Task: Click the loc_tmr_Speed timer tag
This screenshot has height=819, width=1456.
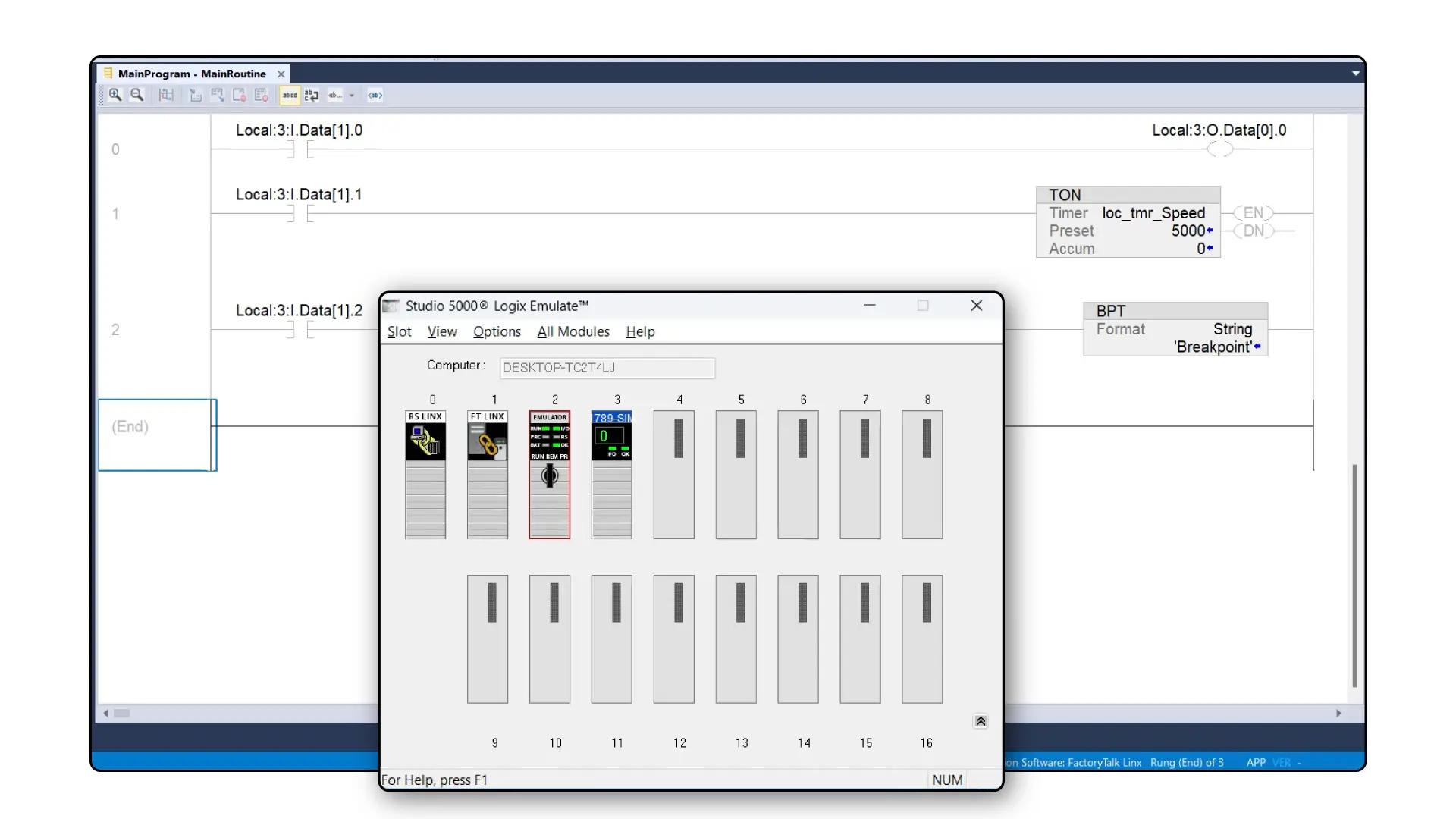Action: (x=1153, y=213)
